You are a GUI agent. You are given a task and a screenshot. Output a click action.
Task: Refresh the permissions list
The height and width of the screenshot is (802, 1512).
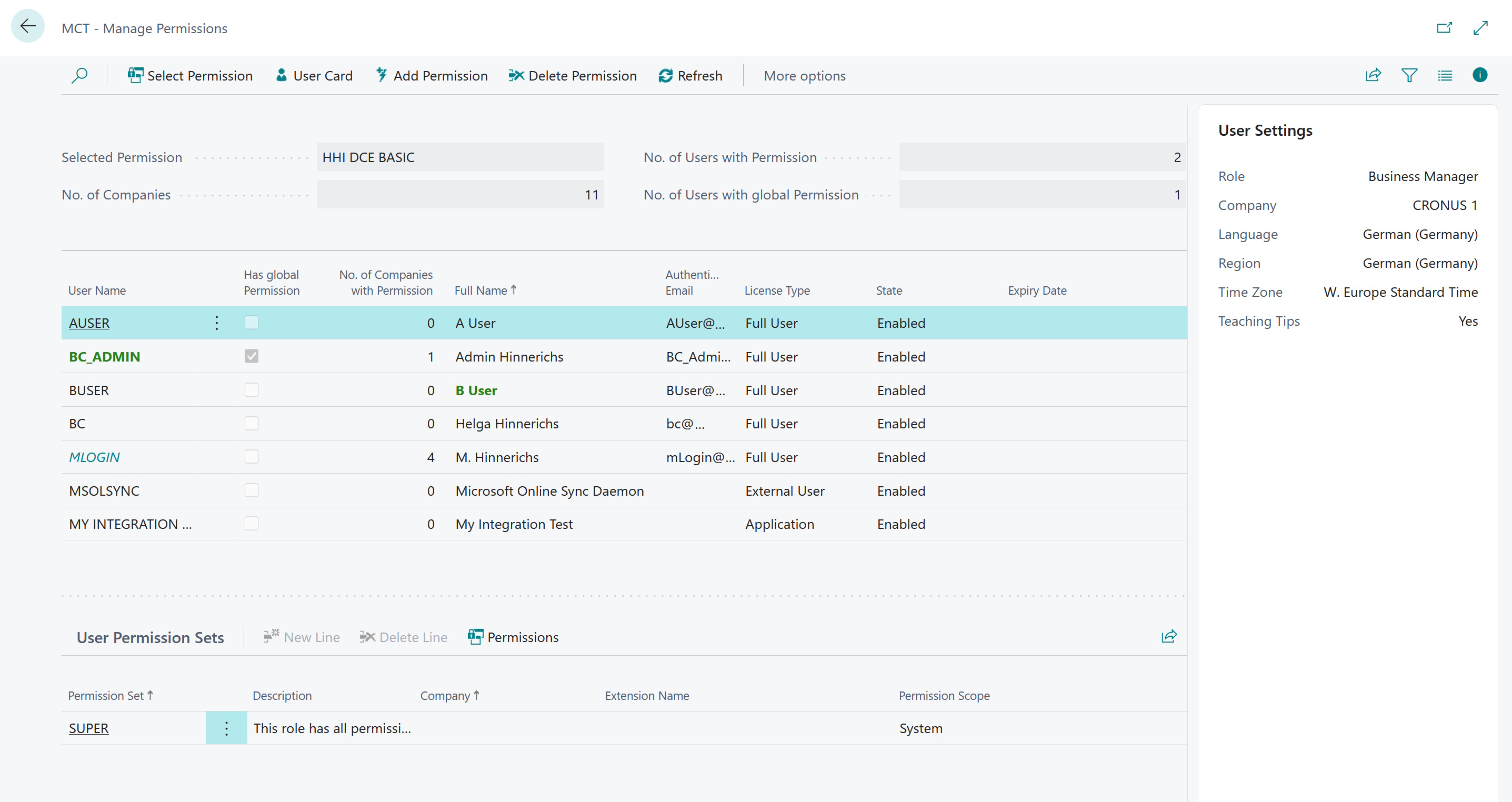coord(690,76)
